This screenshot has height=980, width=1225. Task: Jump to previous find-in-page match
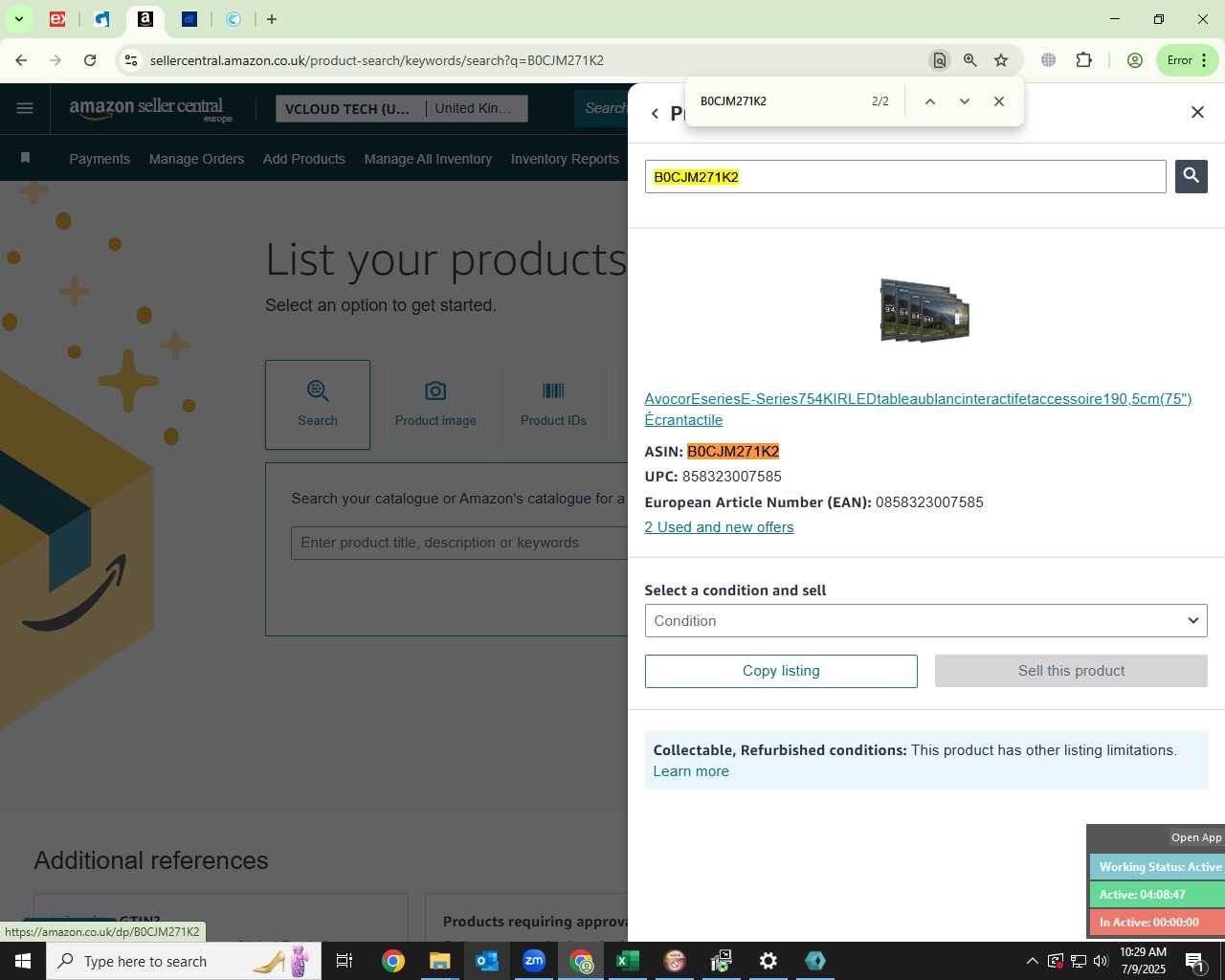(929, 101)
